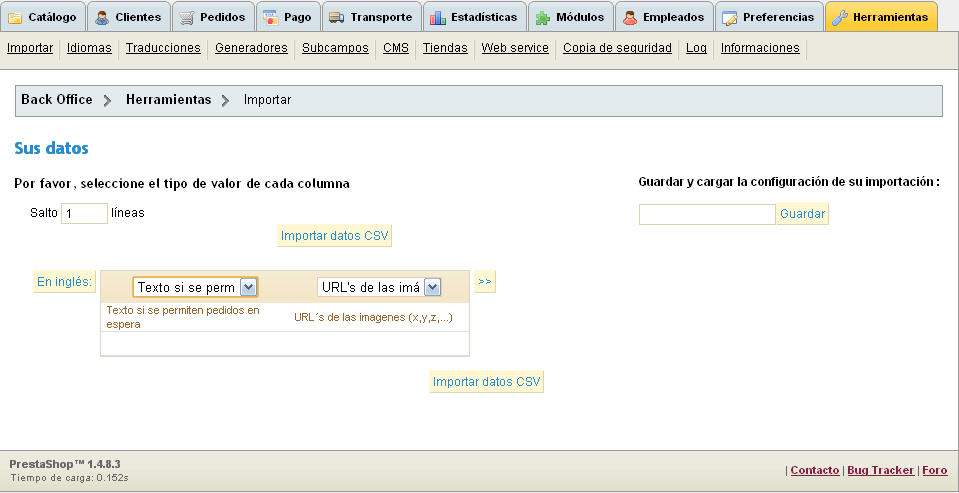This screenshot has height=493, width=959.
Task: Click Guardar to save import configuration
Action: coord(802,214)
